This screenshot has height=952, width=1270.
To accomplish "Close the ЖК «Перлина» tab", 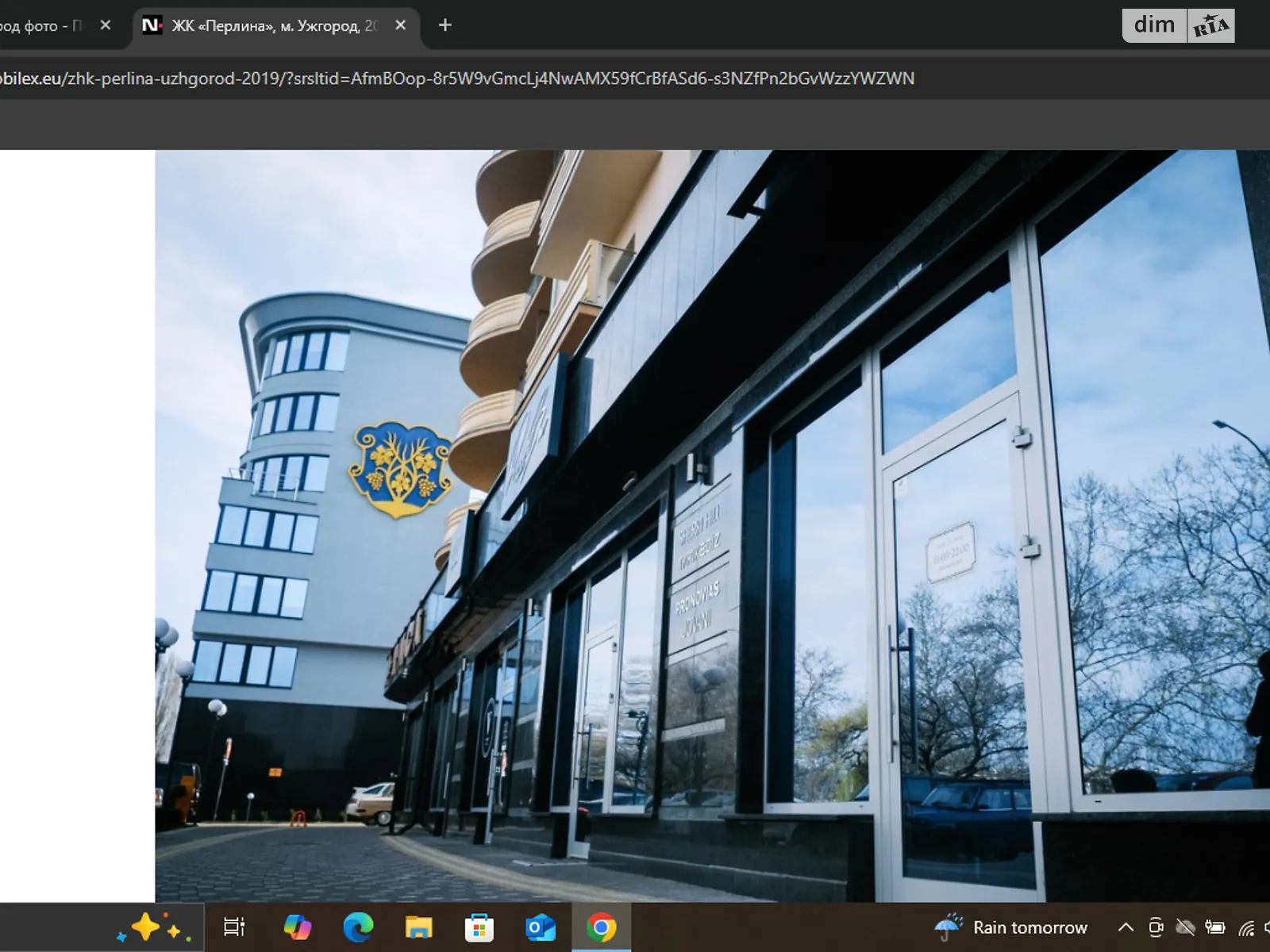I will (x=401, y=25).
